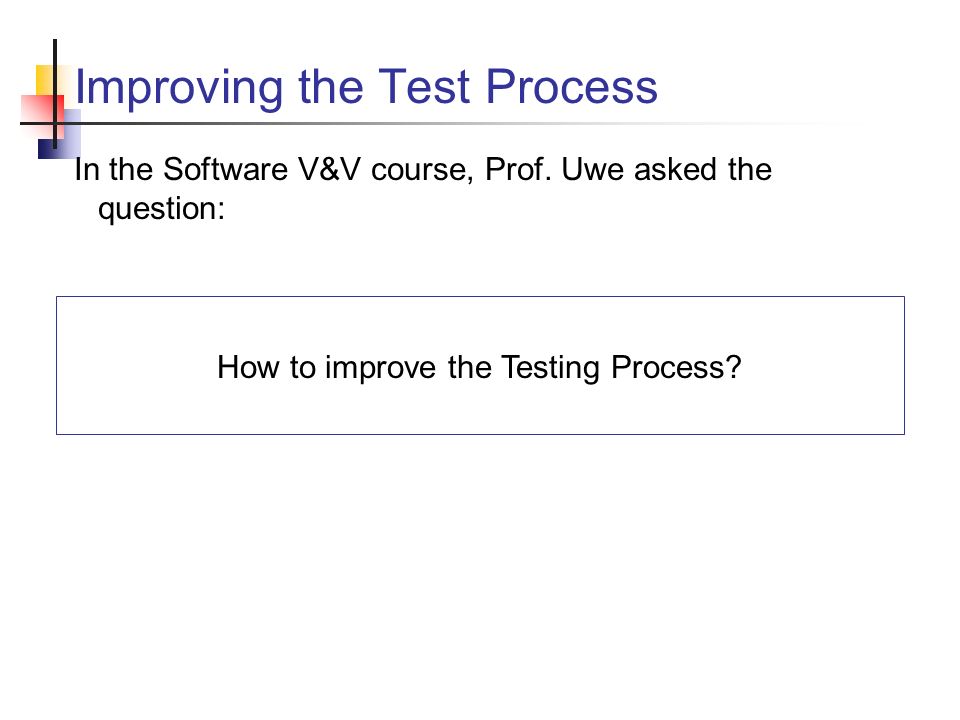
Task: Select the vertical black line by title
Action: (55, 94)
